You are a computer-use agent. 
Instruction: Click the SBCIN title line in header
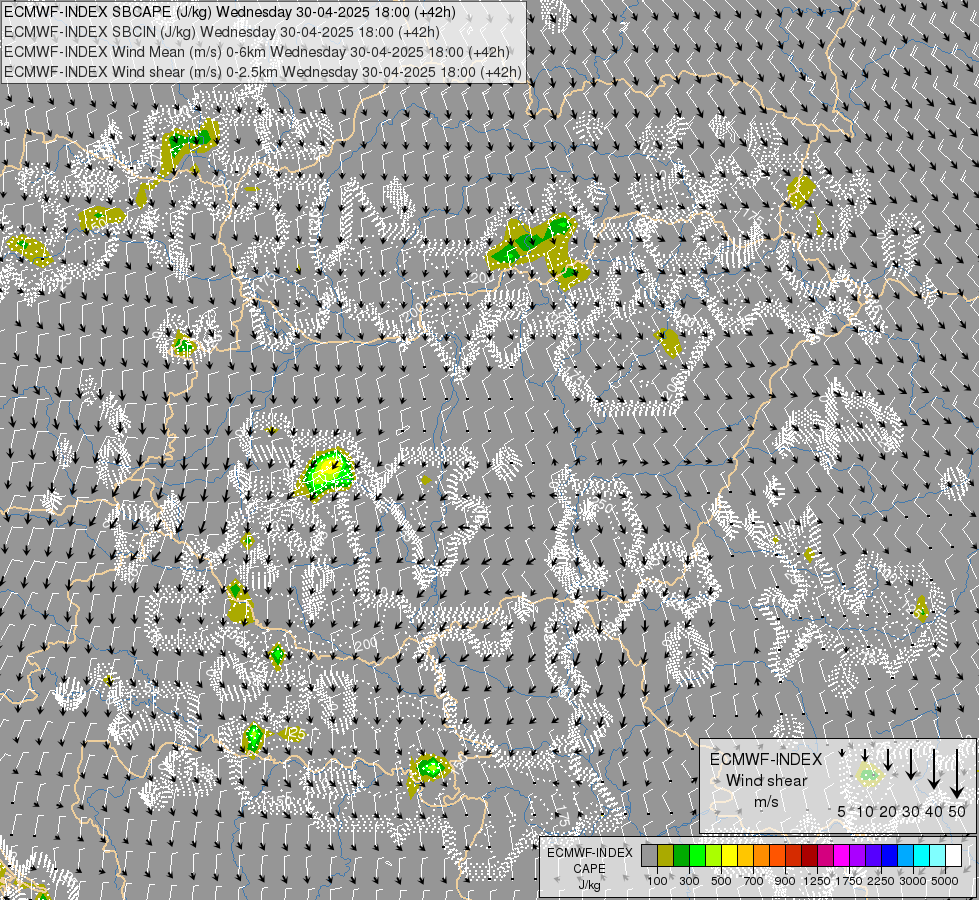[222, 32]
